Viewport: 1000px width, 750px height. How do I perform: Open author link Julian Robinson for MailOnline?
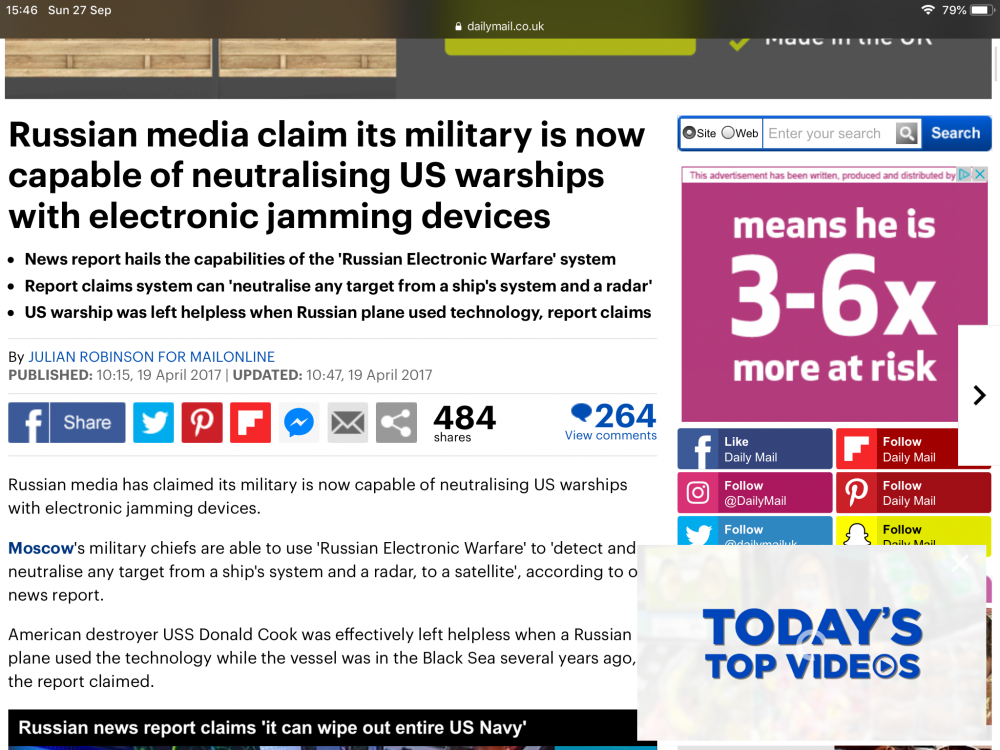151,357
